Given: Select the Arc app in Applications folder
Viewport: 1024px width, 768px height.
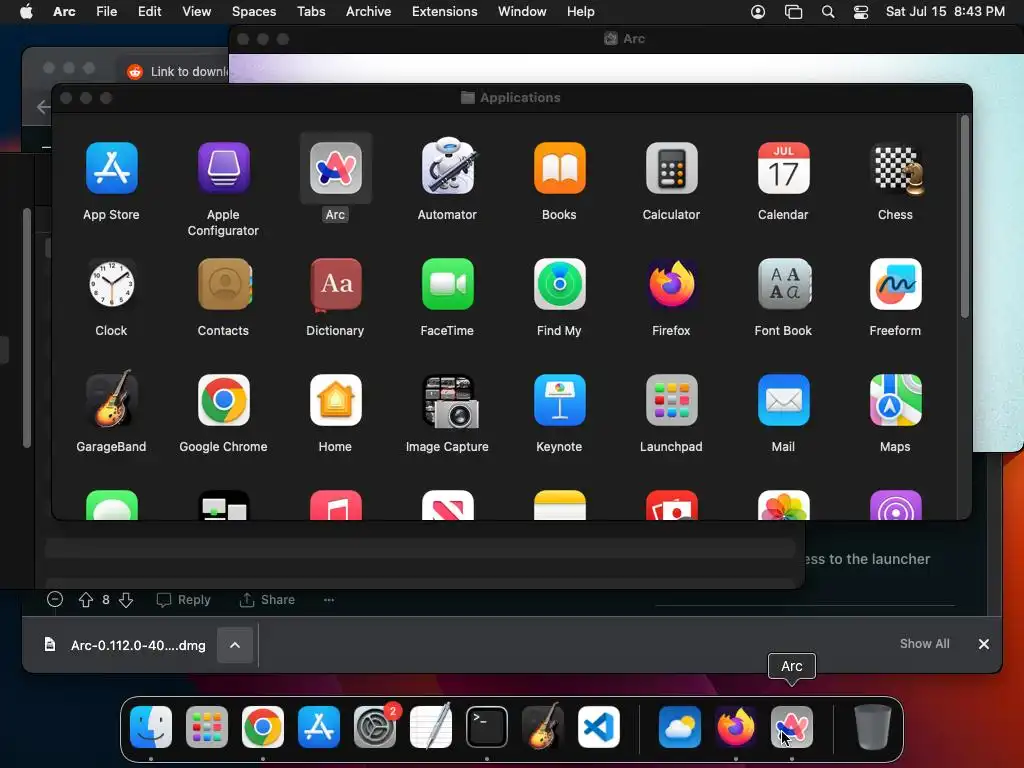Looking at the screenshot, I should 336,168.
